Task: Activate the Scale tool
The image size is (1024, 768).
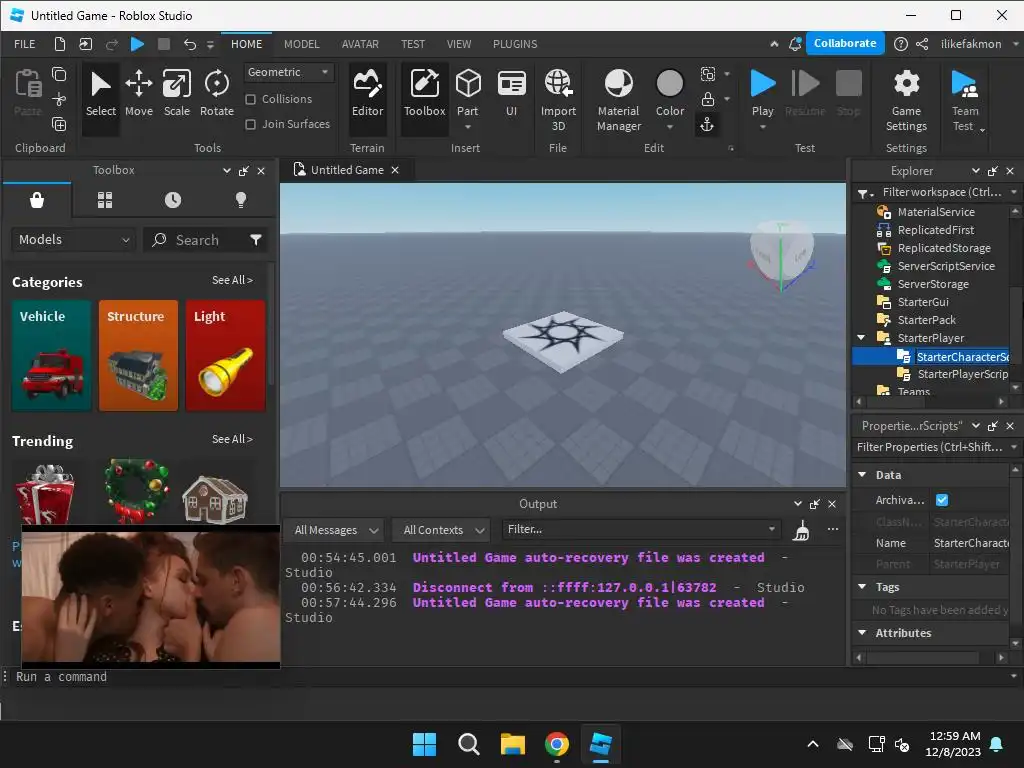Action: [176, 94]
